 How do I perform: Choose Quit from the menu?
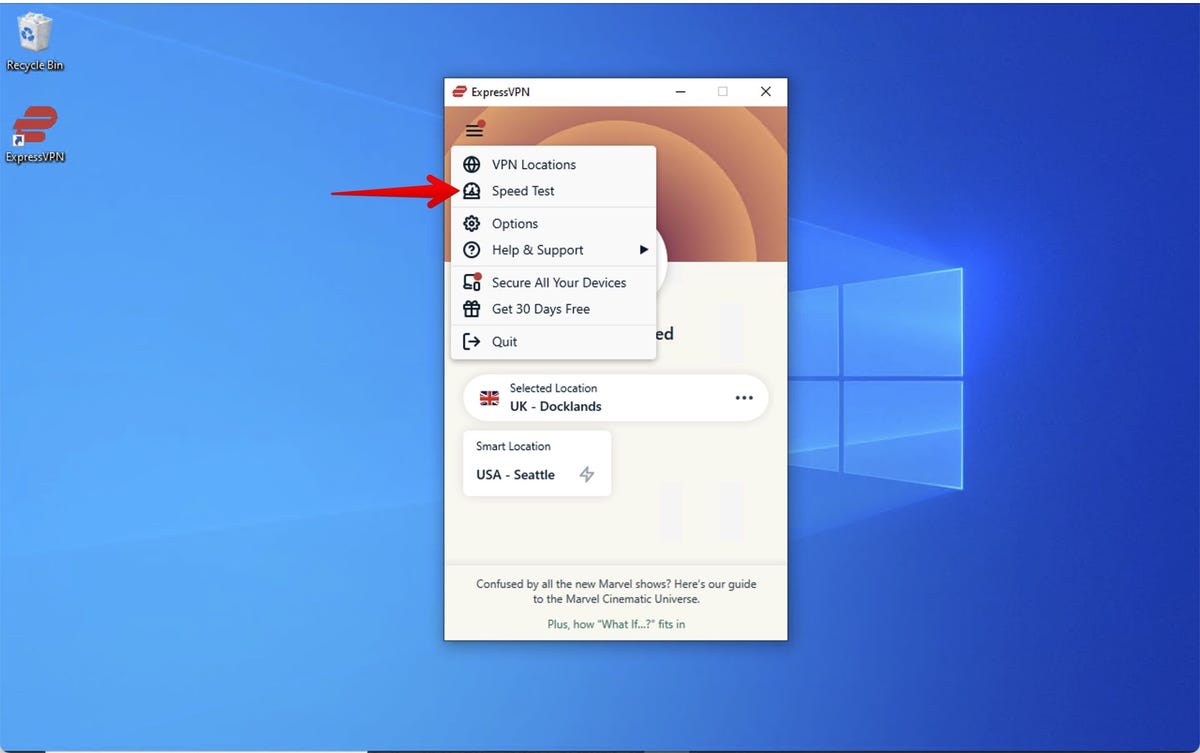[x=554, y=342]
